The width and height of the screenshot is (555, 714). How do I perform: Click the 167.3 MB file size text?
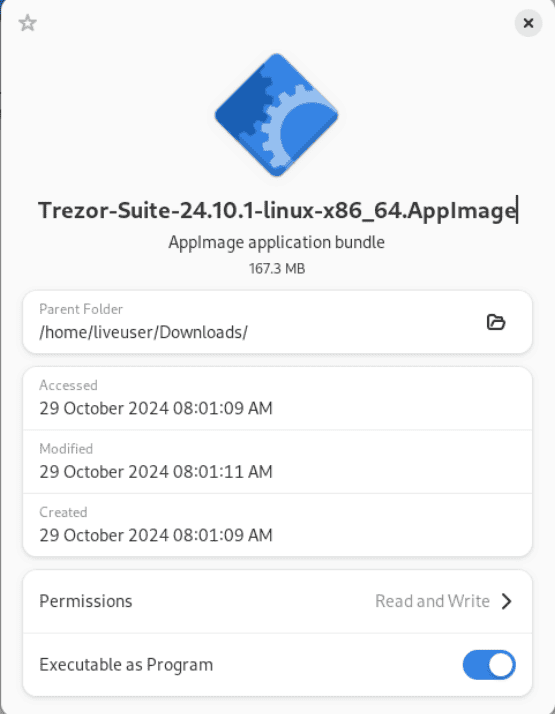277,269
